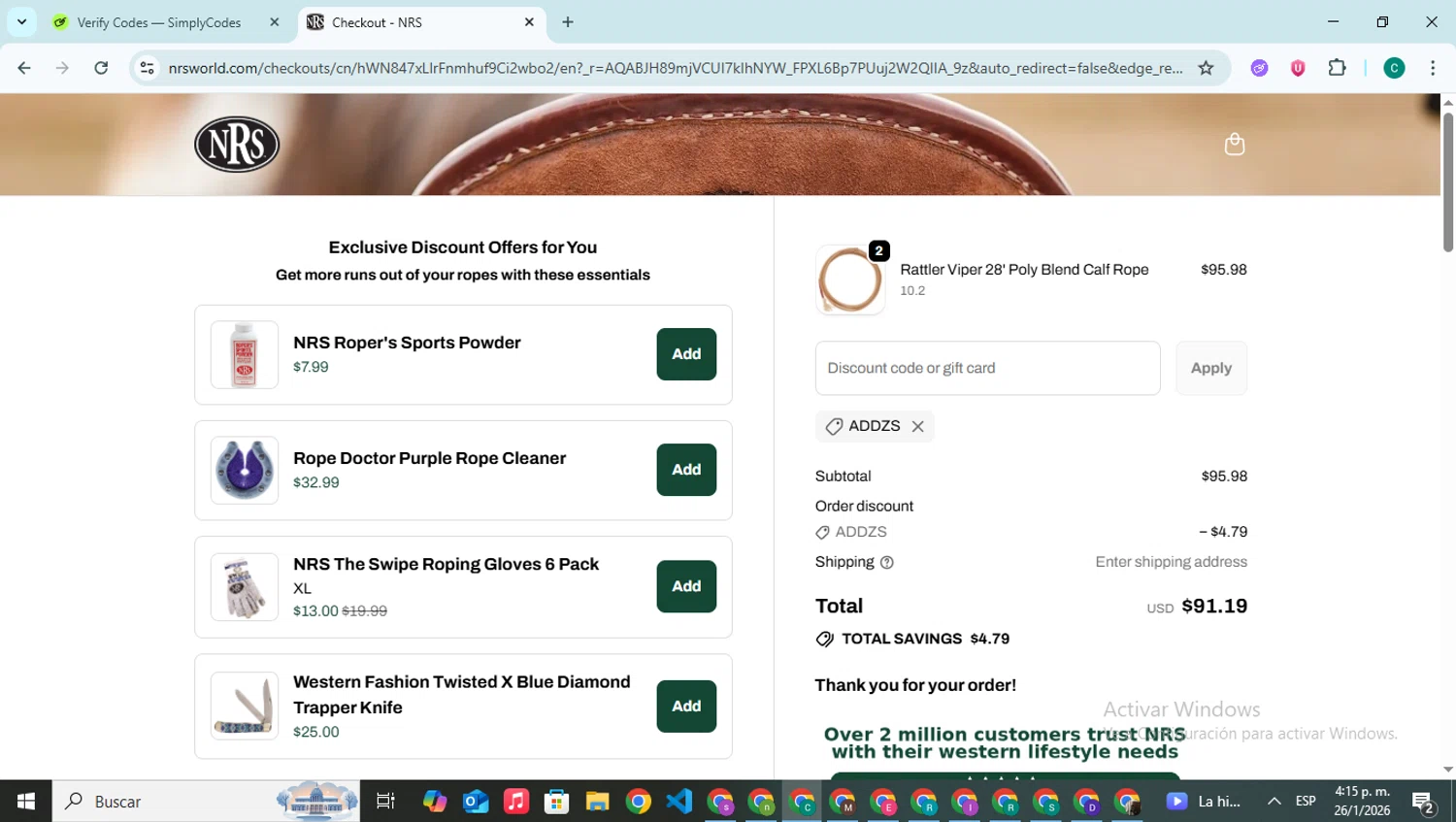The image size is (1456, 822).
Task: Focus the Discount code or gift card field
Action: [987, 368]
